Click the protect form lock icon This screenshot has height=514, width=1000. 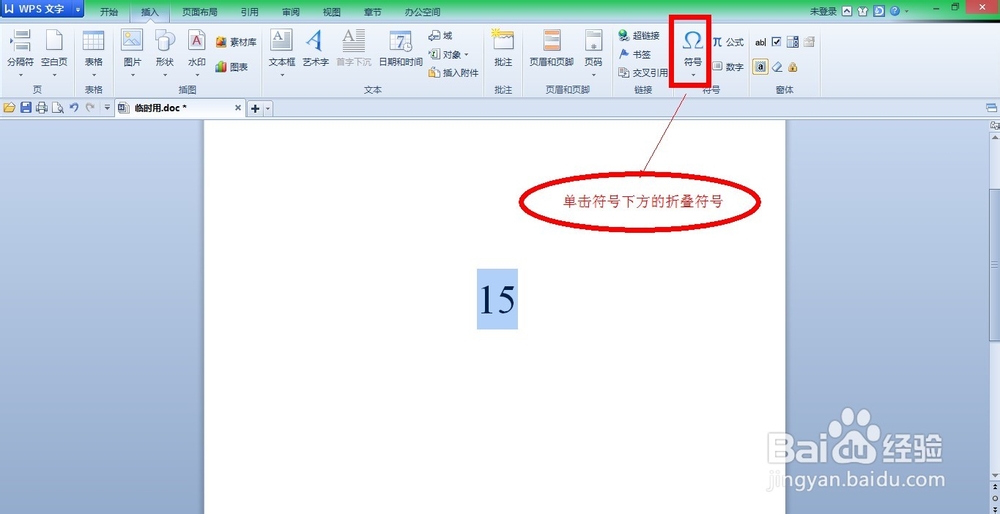tap(793, 66)
